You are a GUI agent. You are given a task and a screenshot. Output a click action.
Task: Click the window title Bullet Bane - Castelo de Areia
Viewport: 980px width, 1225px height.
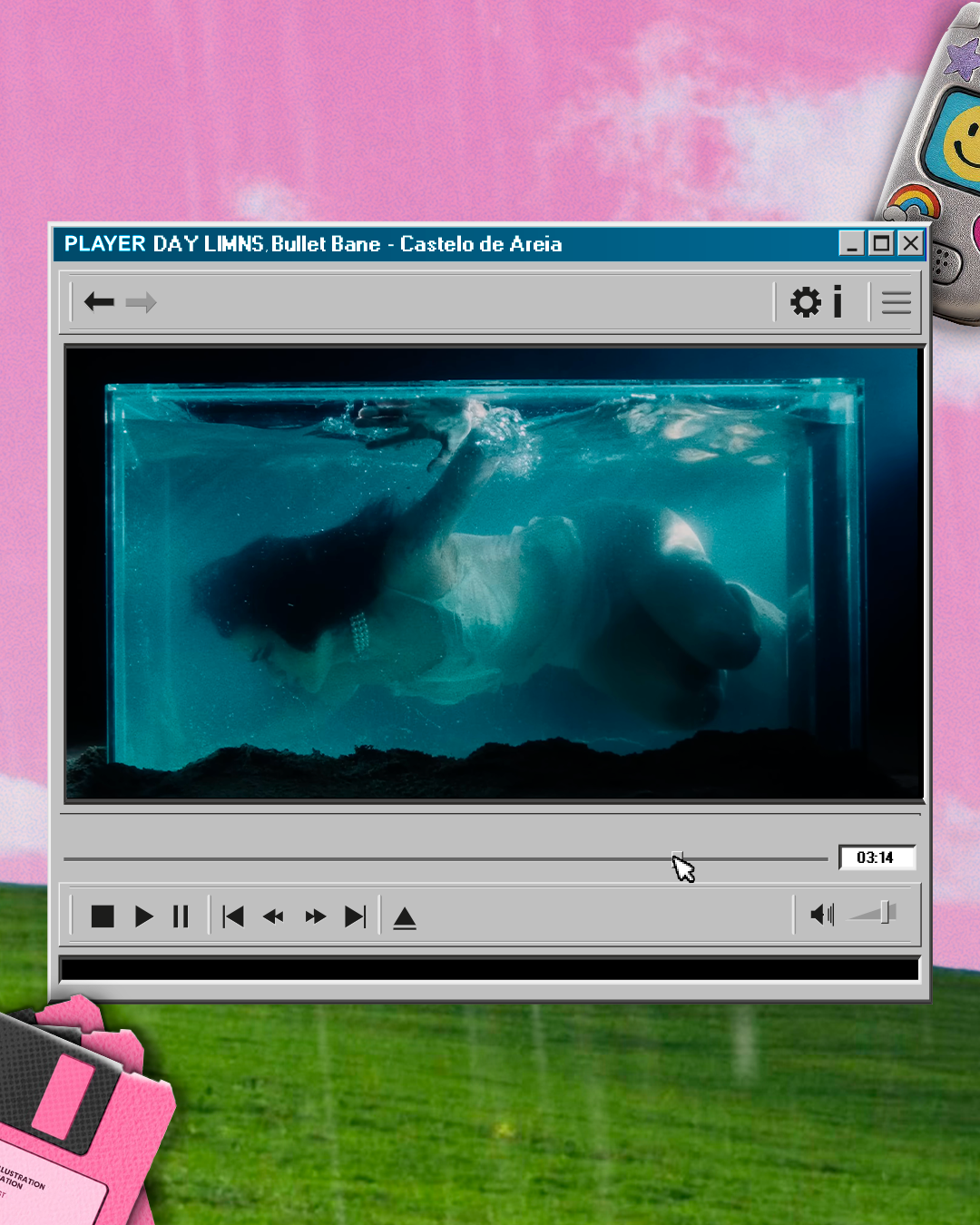(416, 244)
